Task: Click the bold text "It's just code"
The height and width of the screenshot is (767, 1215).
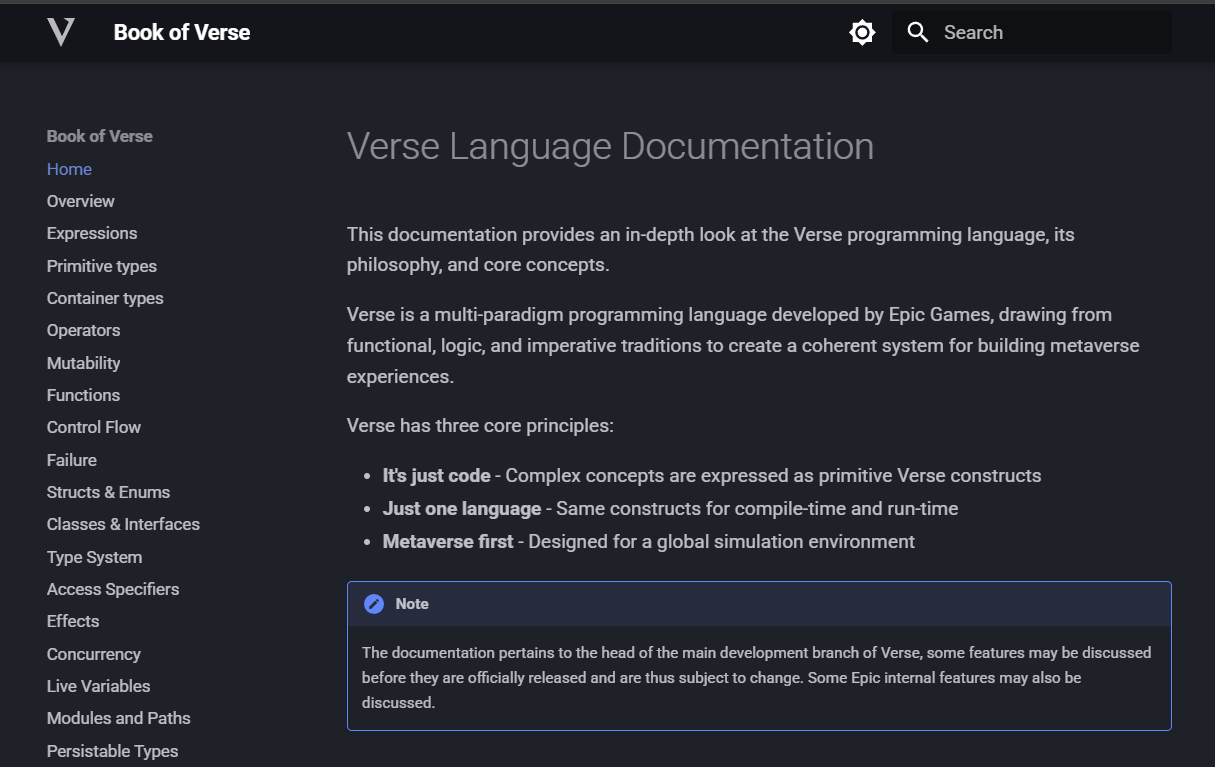Action: [x=436, y=476]
